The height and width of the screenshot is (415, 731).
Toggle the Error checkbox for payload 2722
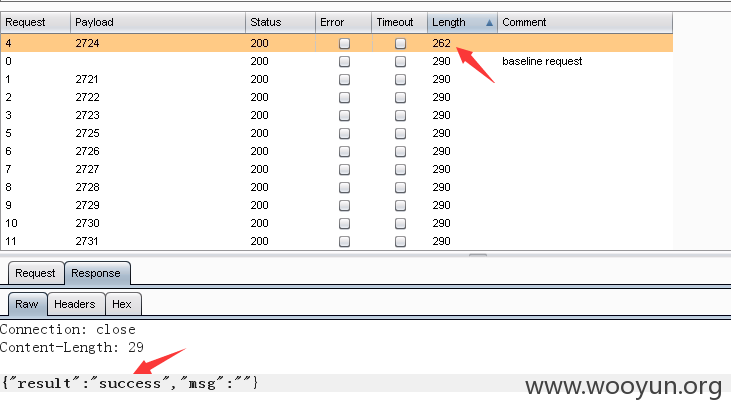(x=344, y=97)
